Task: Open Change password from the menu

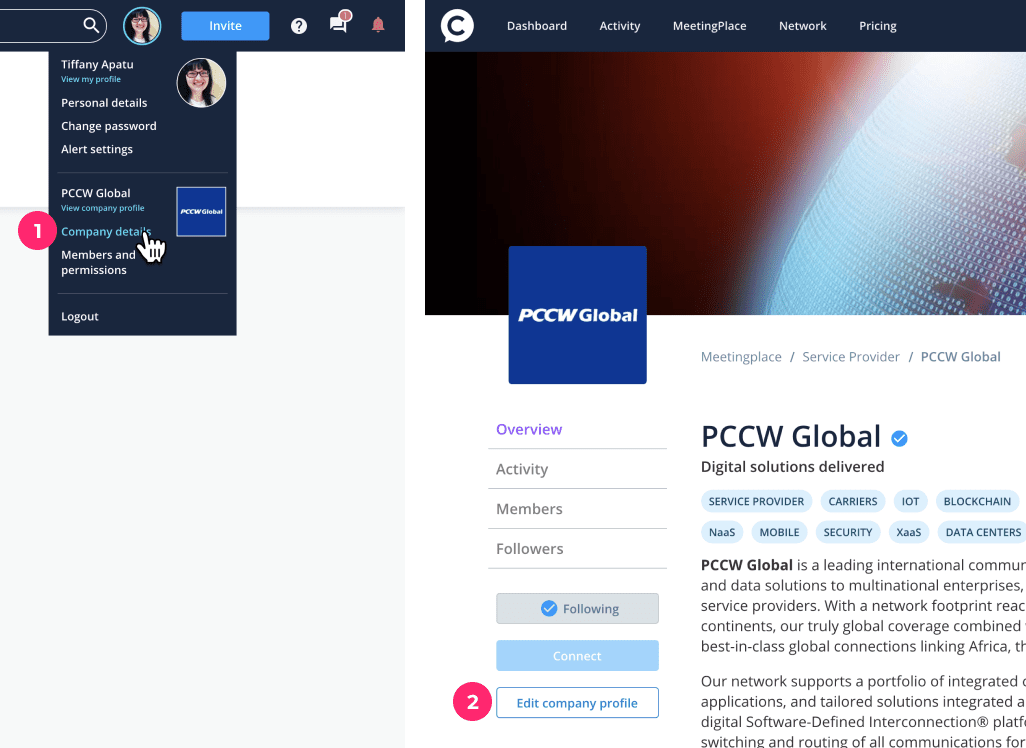Action: (109, 126)
